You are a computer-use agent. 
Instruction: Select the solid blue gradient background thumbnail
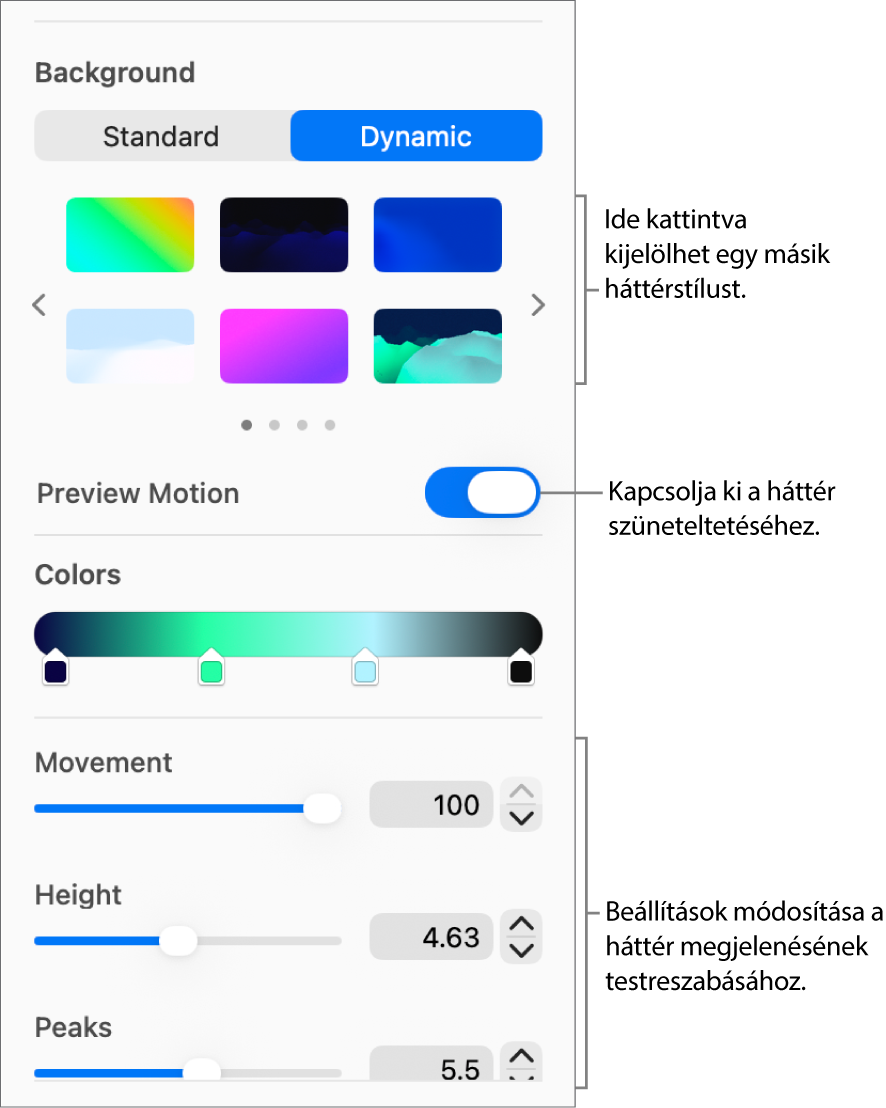click(437, 235)
